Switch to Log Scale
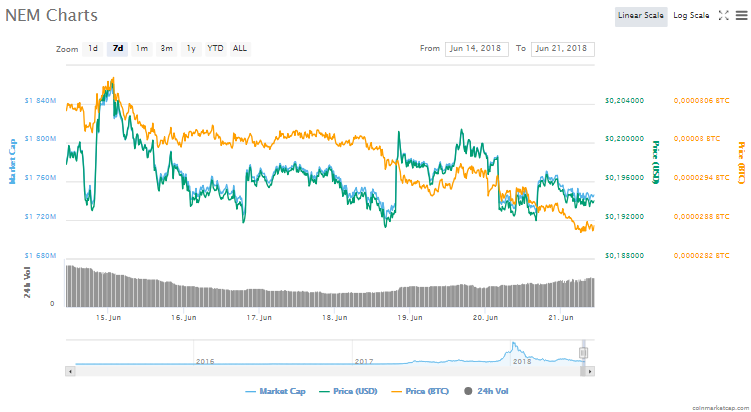Image resolution: width=751 pixels, height=412 pixels. 691,16
